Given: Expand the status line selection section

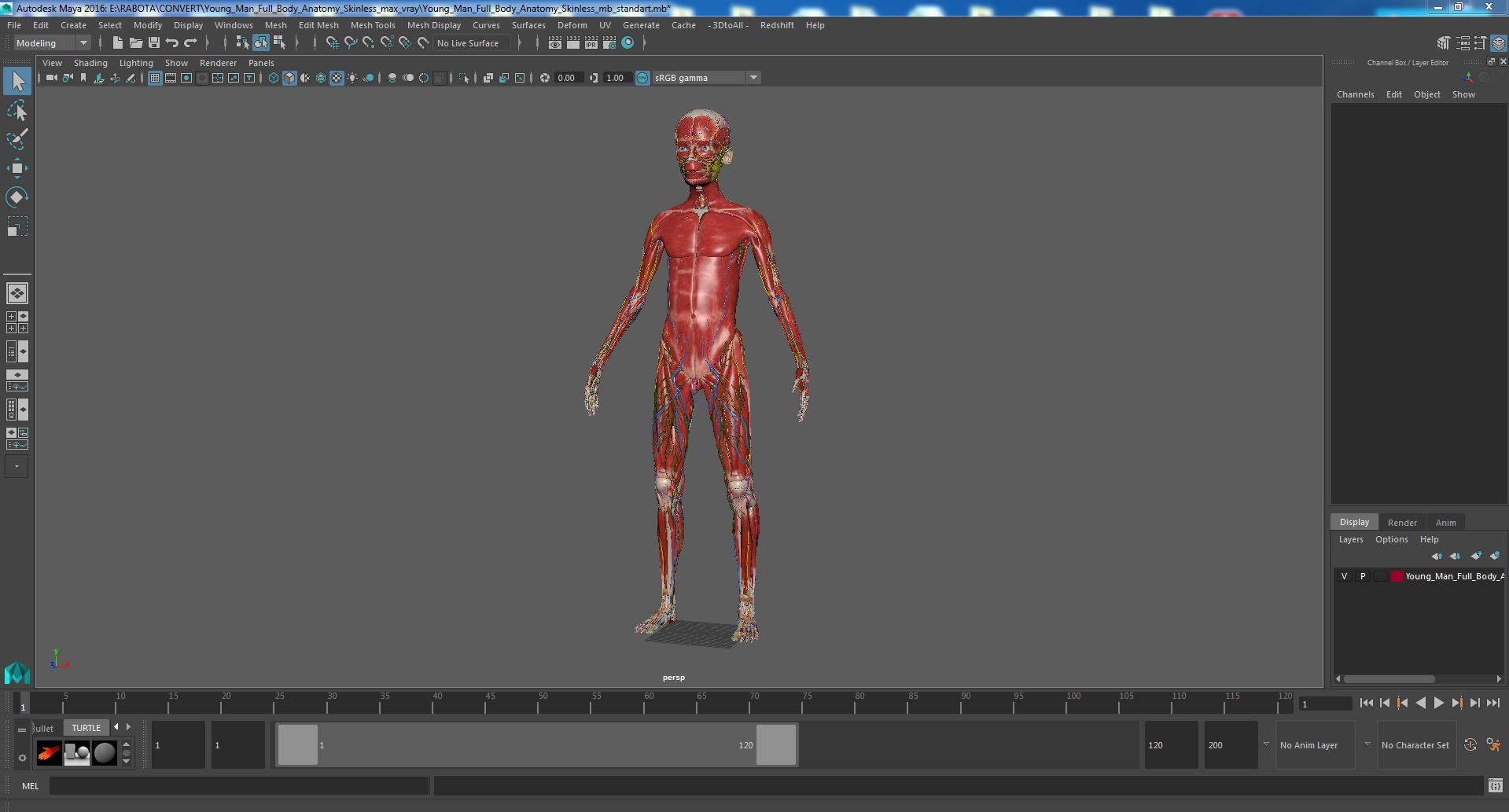Looking at the screenshot, I should click(297, 43).
